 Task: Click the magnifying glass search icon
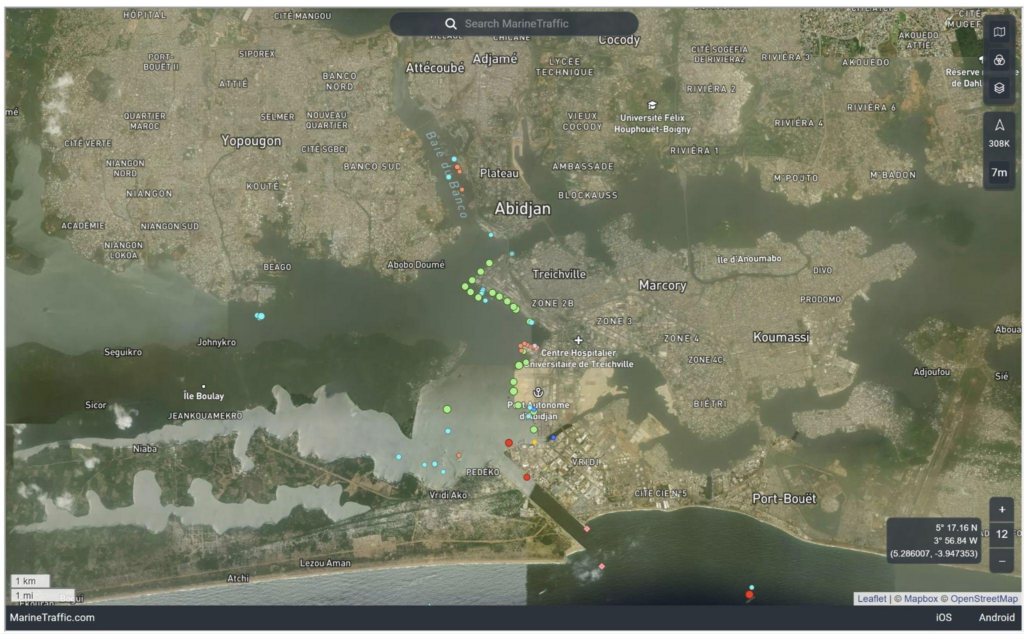[451, 23]
